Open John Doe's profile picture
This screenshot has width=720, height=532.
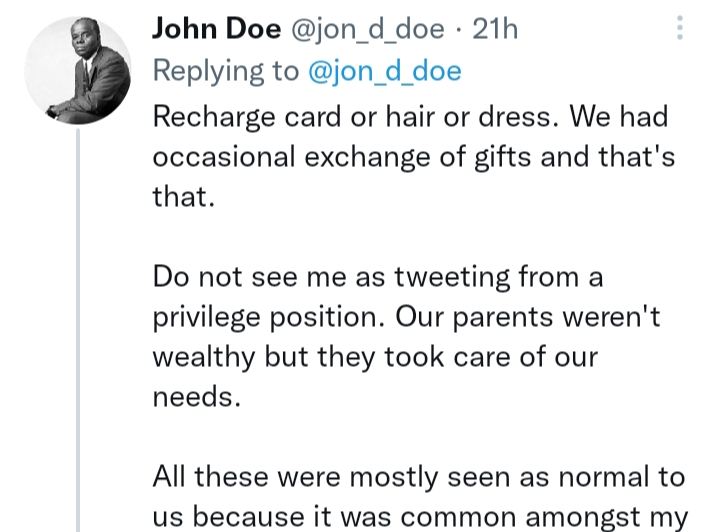(78, 71)
